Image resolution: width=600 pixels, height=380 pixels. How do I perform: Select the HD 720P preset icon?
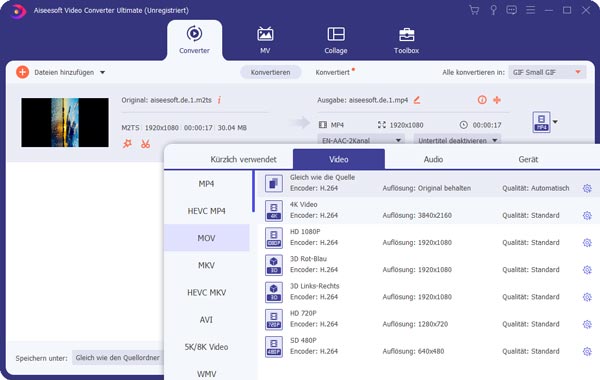[274, 320]
